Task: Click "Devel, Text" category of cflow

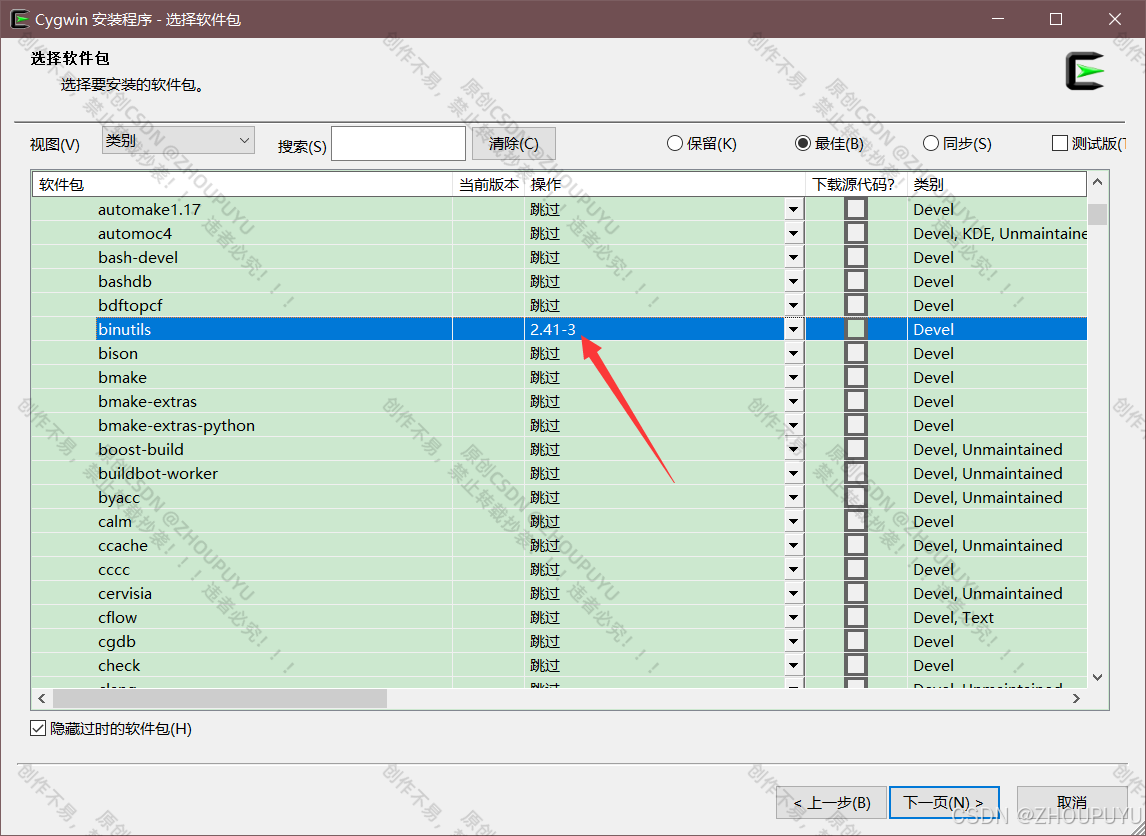Action: tap(953, 618)
